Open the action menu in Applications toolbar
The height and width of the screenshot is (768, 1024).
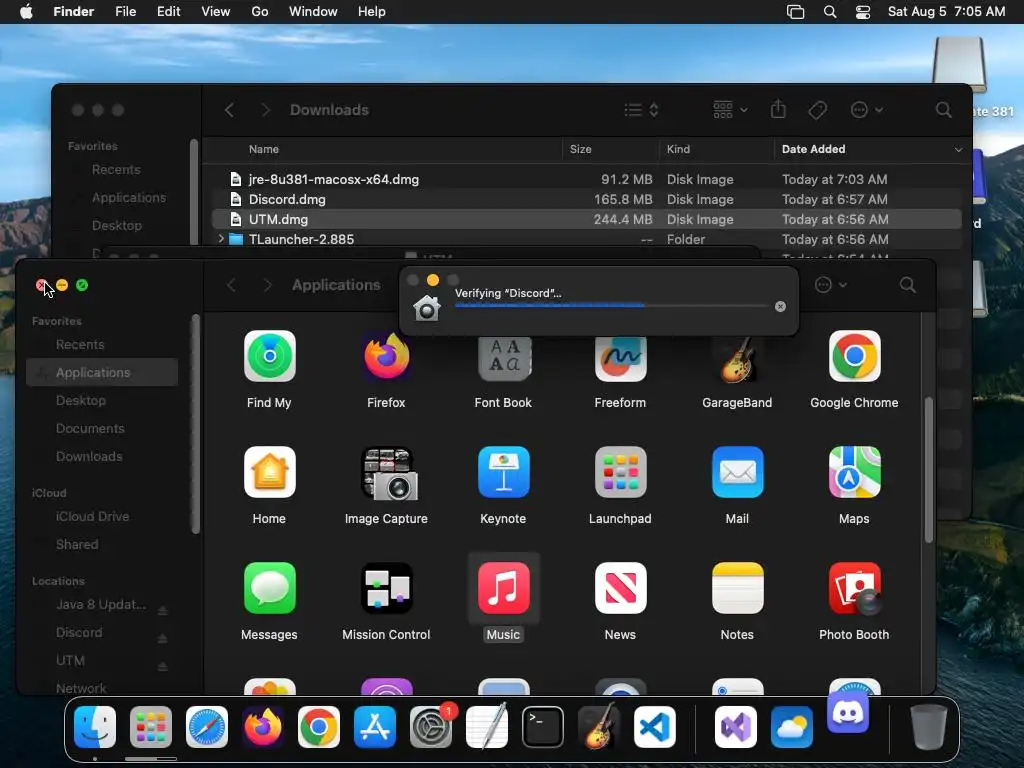(x=831, y=285)
